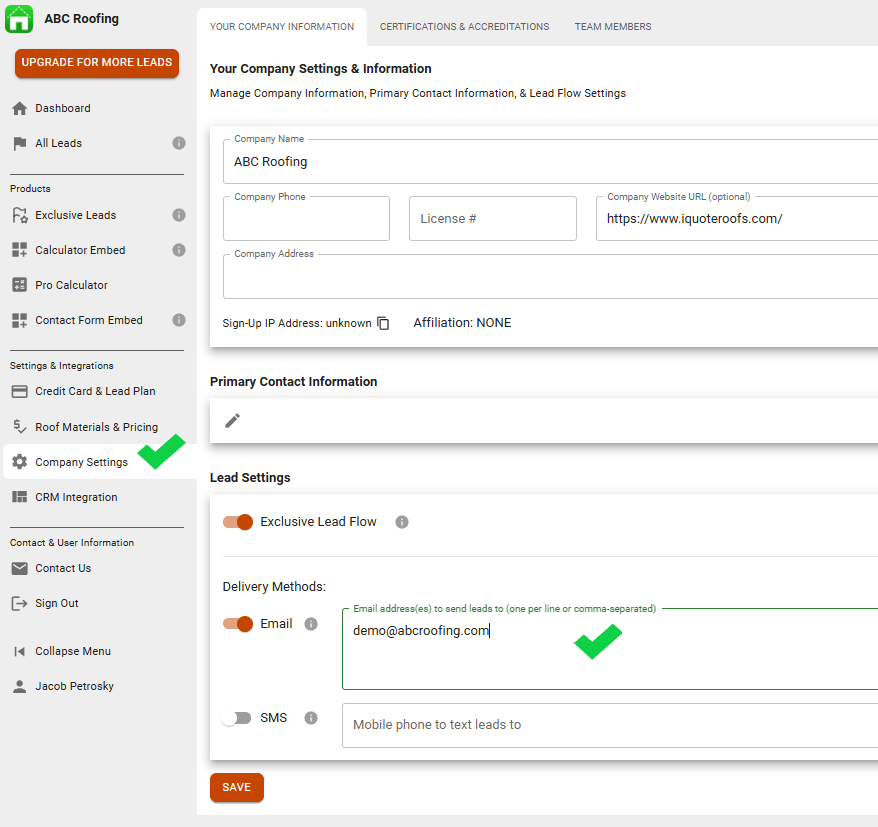Click info icon next to All Leads
This screenshot has width=878, height=827.
(x=179, y=143)
